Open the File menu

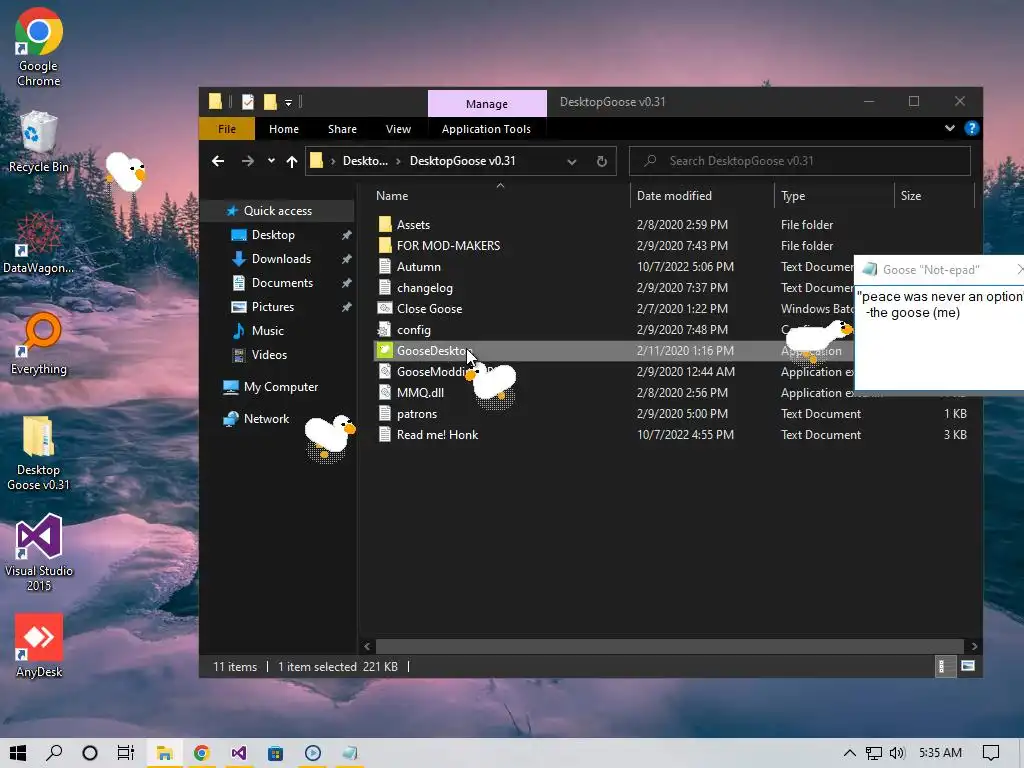tap(227, 129)
